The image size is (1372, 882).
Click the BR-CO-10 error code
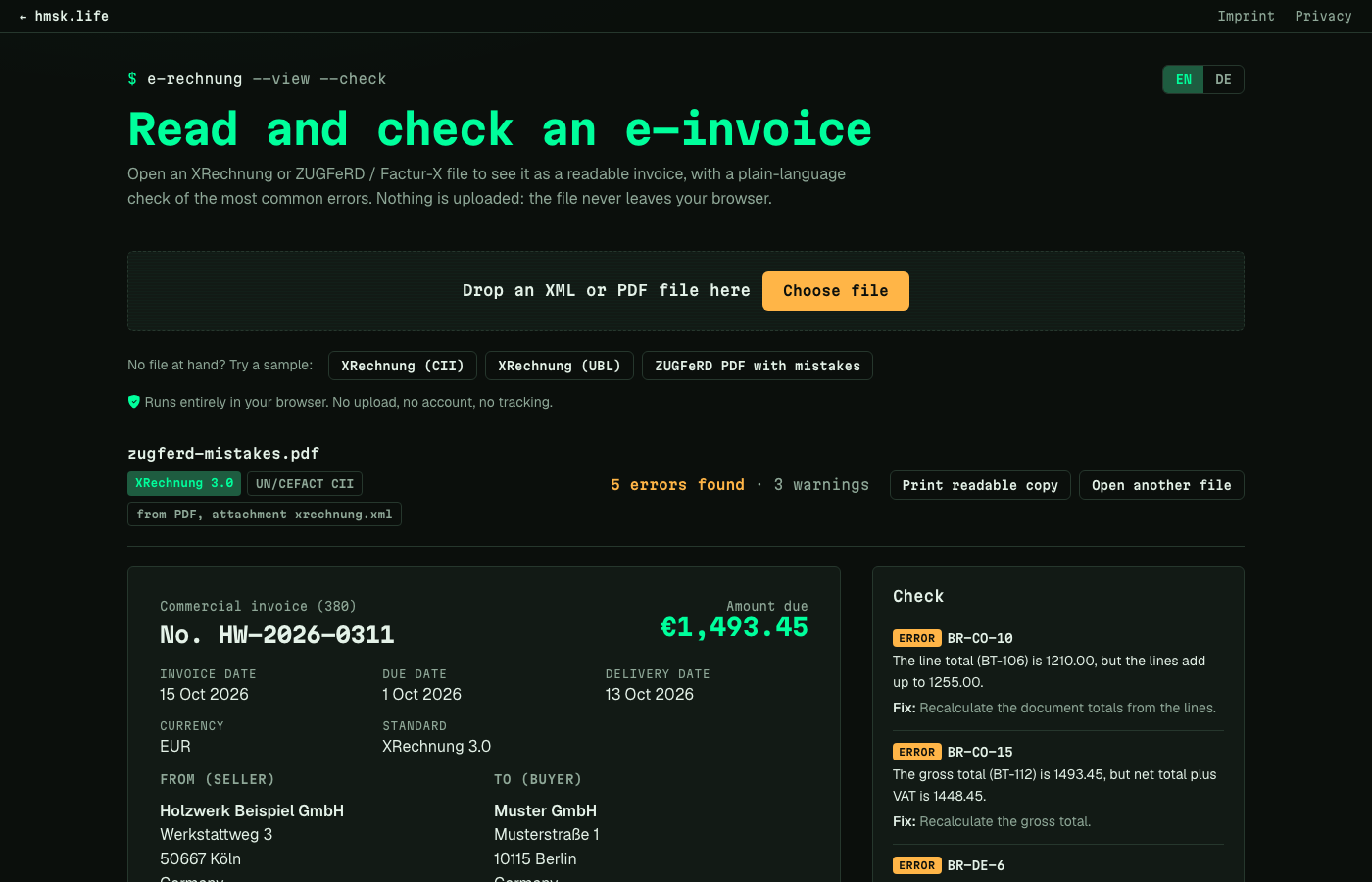[x=980, y=638]
